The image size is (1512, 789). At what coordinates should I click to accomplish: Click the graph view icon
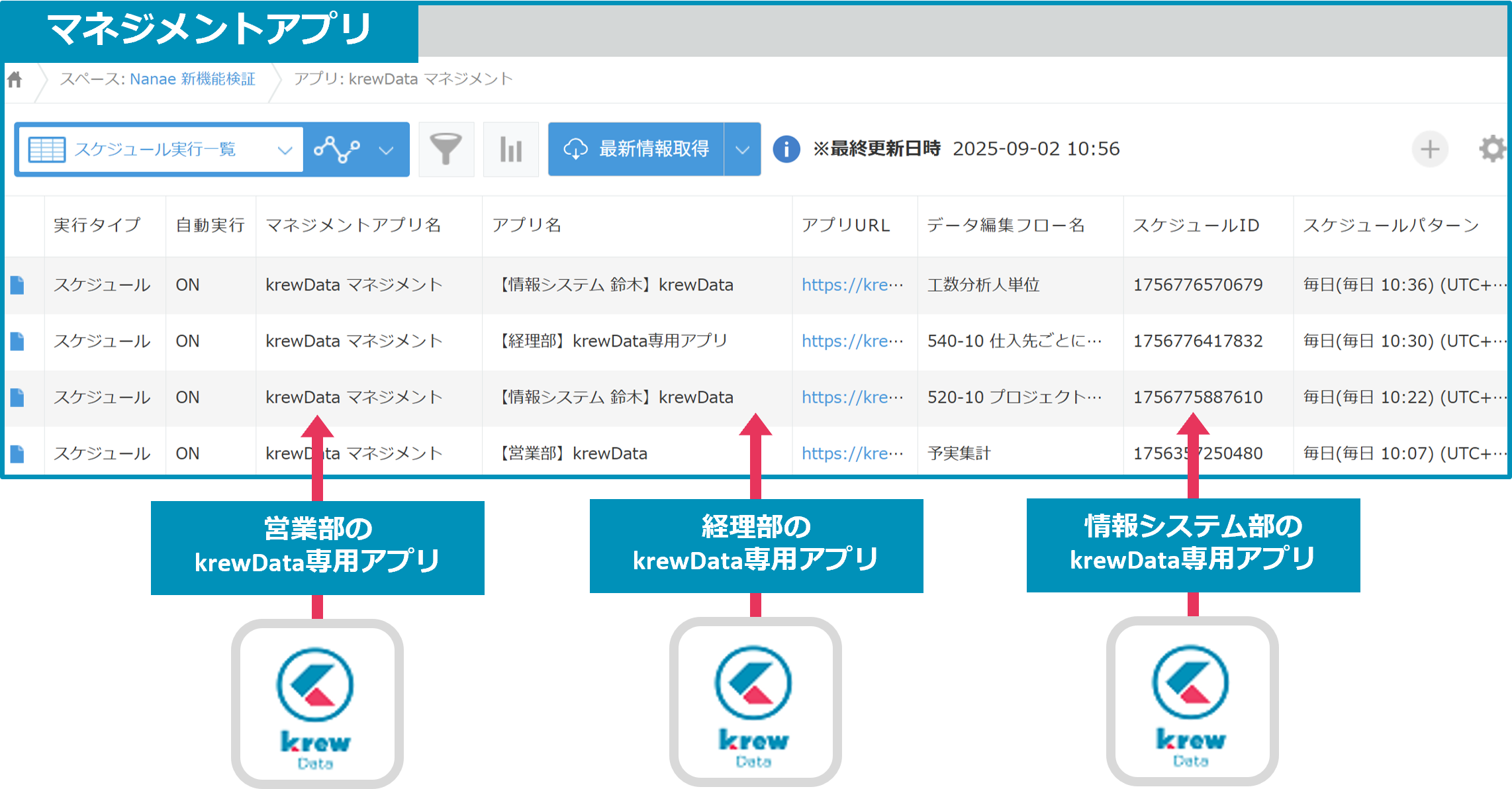click(x=337, y=149)
